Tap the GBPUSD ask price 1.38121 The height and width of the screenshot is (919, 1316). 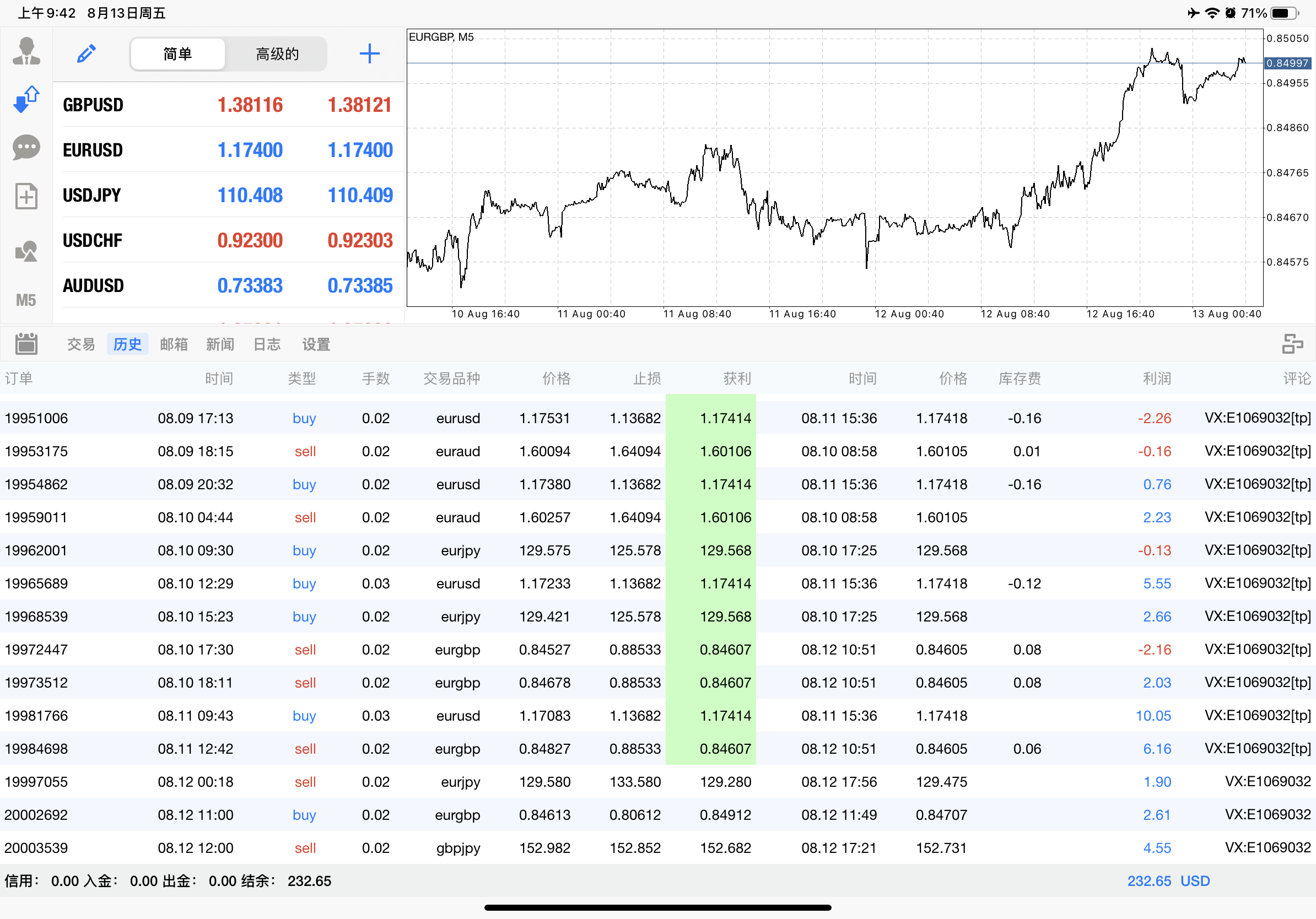pyautogui.click(x=360, y=105)
